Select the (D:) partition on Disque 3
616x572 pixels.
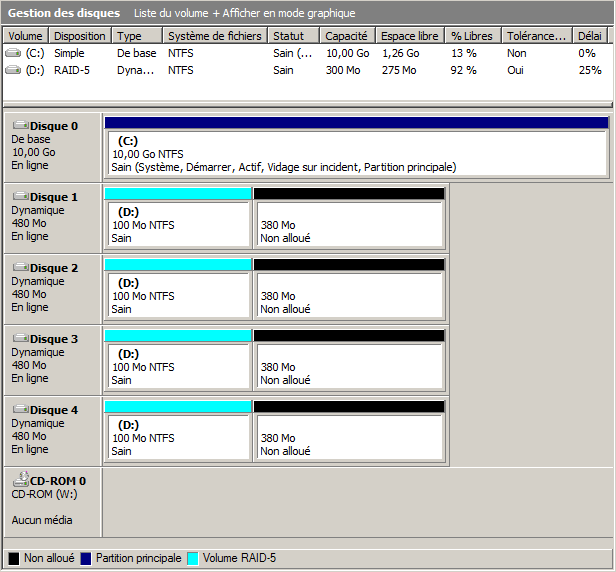[x=177, y=366]
